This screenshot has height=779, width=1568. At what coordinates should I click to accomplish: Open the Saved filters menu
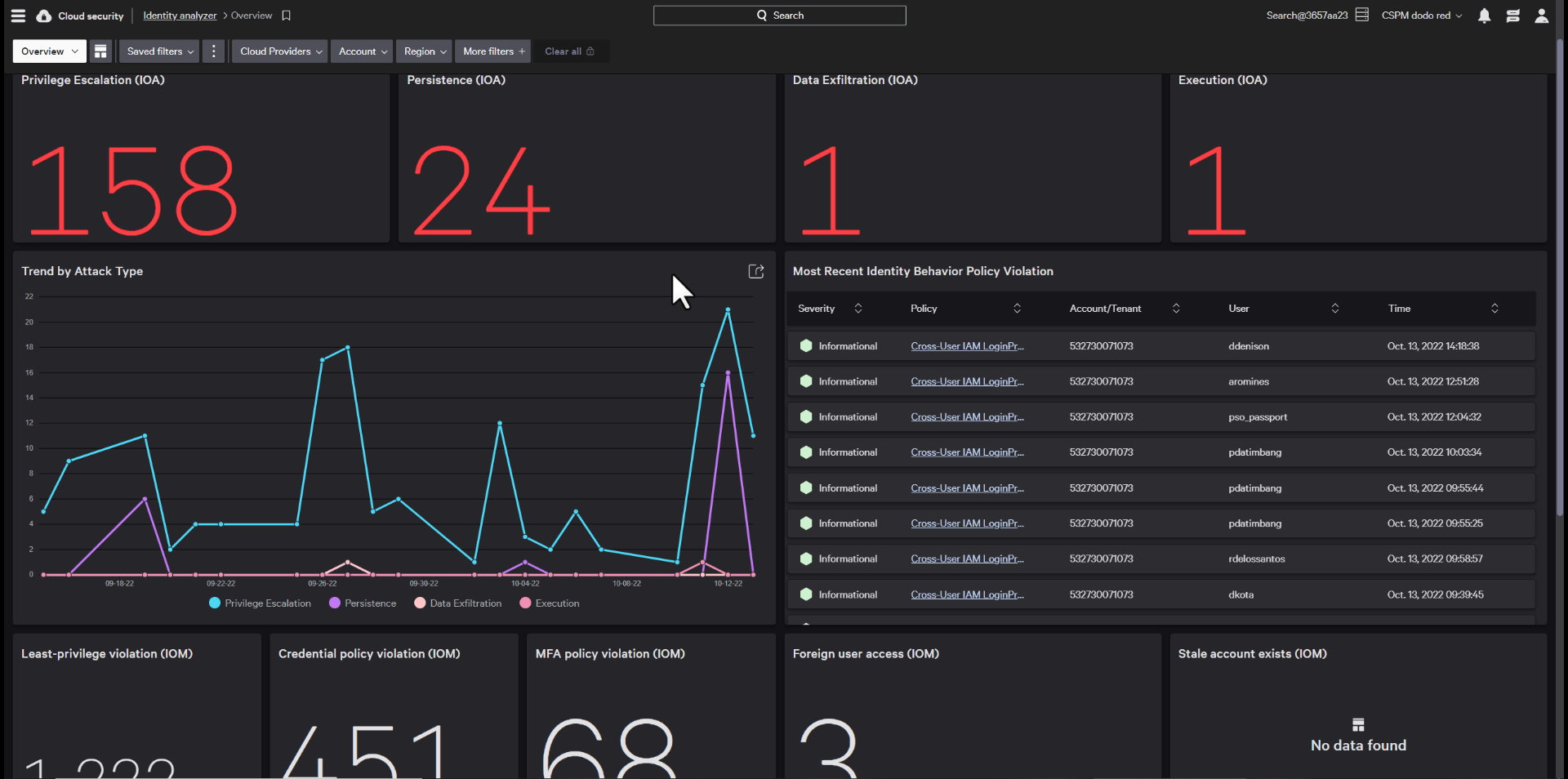(x=159, y=51)
